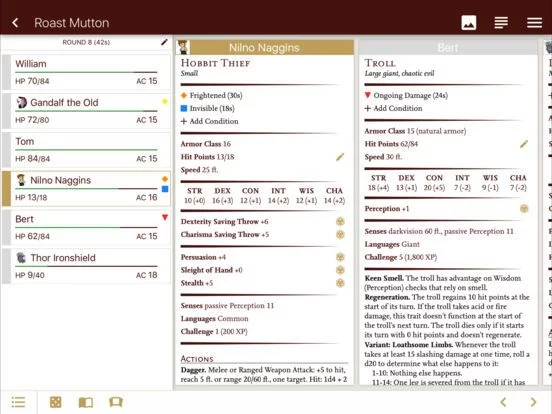Click Nilno's blue square marker in list
The height and width of the screenshot is (414, 552).
coord(164,189)
